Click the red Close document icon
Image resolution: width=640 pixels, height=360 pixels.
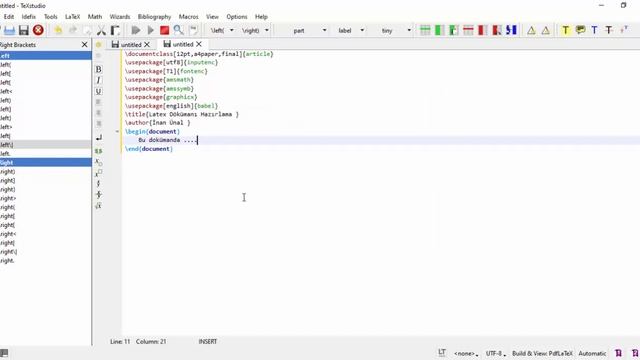pos(38,30)
